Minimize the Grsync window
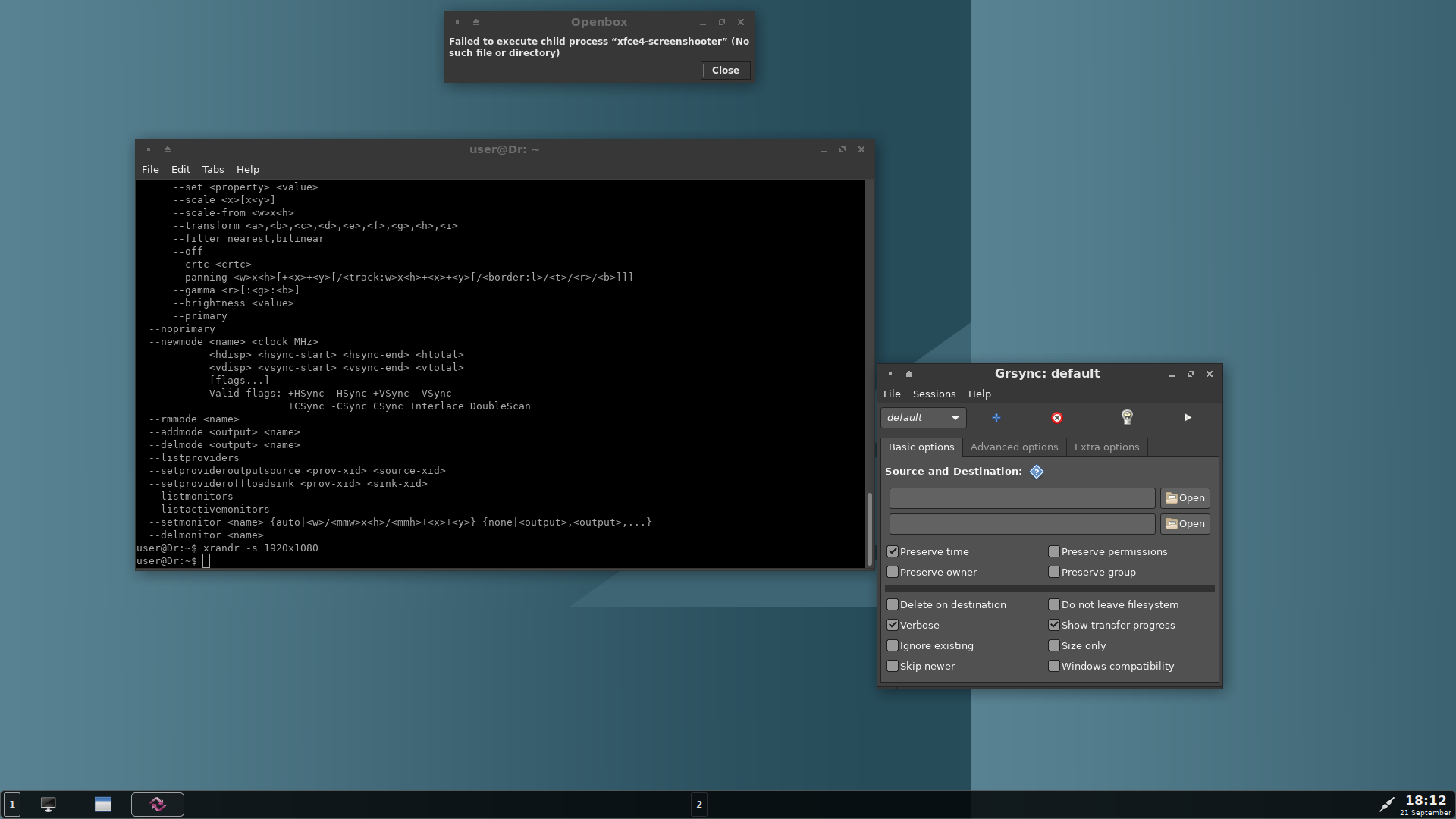The width and height of the screenshot is (1456, 819). (x=1172, y=374)
